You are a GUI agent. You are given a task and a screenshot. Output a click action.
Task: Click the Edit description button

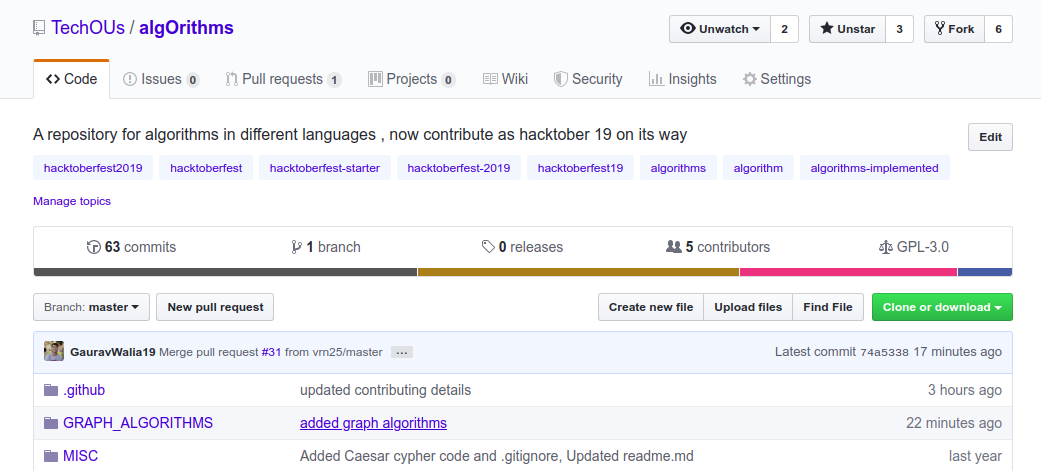pyautogui.click(x=990, y=137)
